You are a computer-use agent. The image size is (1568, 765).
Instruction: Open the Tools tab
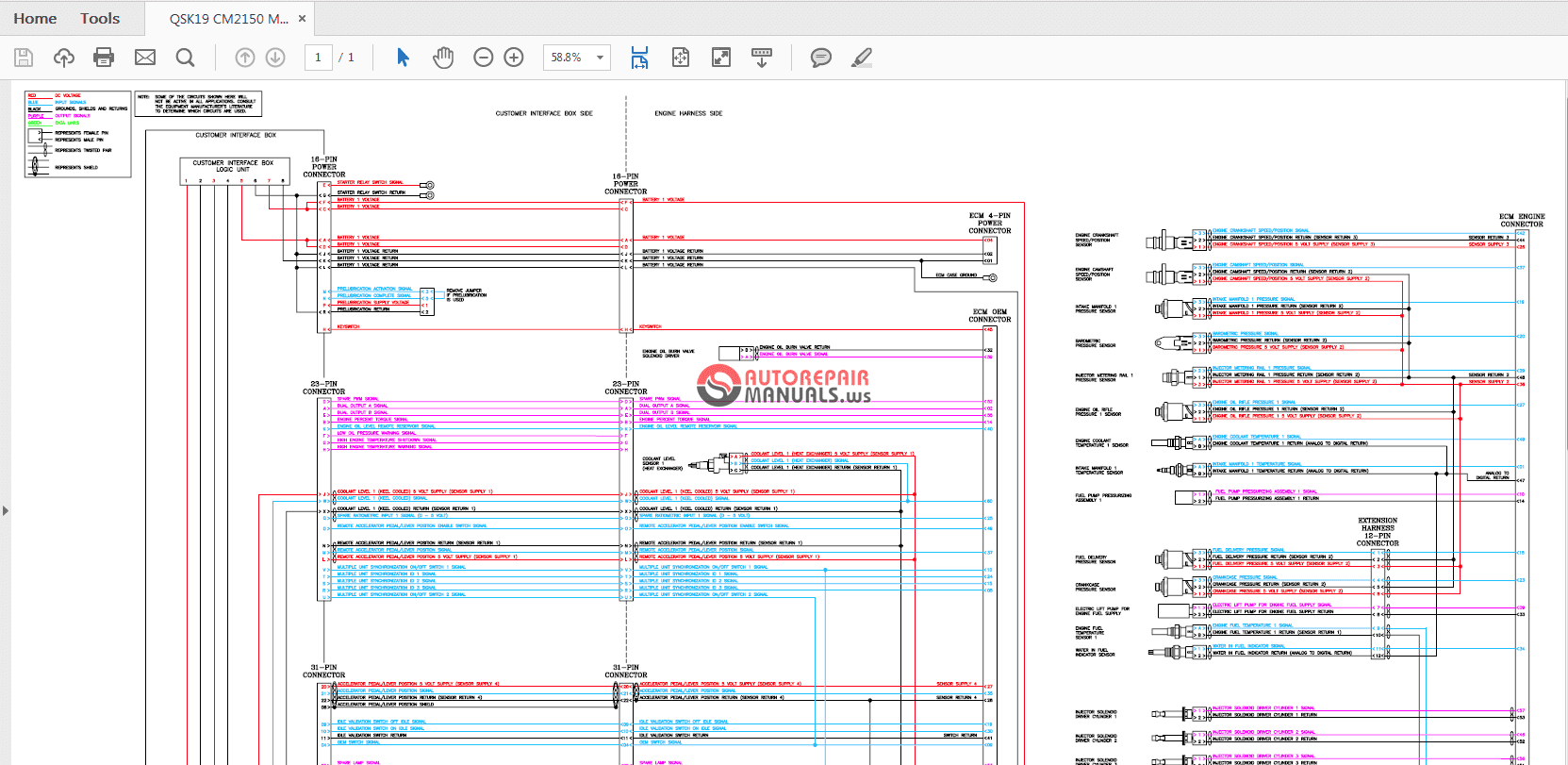(100, 18)
